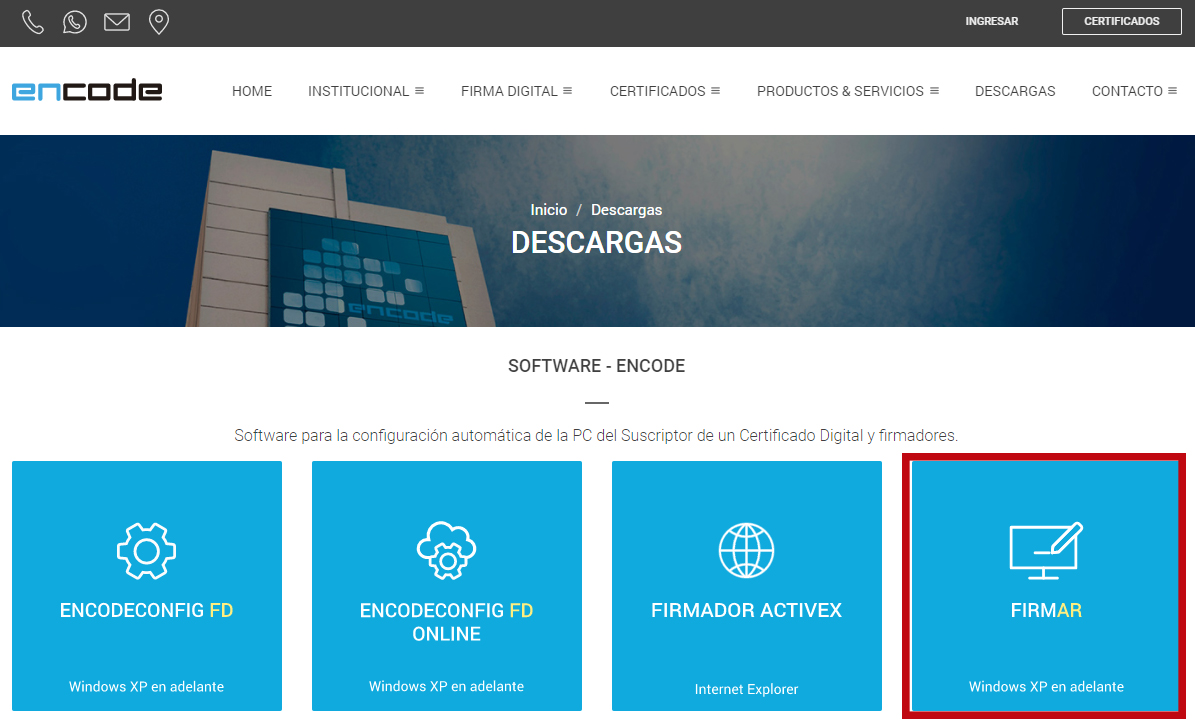Open the Contacto dropdown menu

coord(1134,91)
